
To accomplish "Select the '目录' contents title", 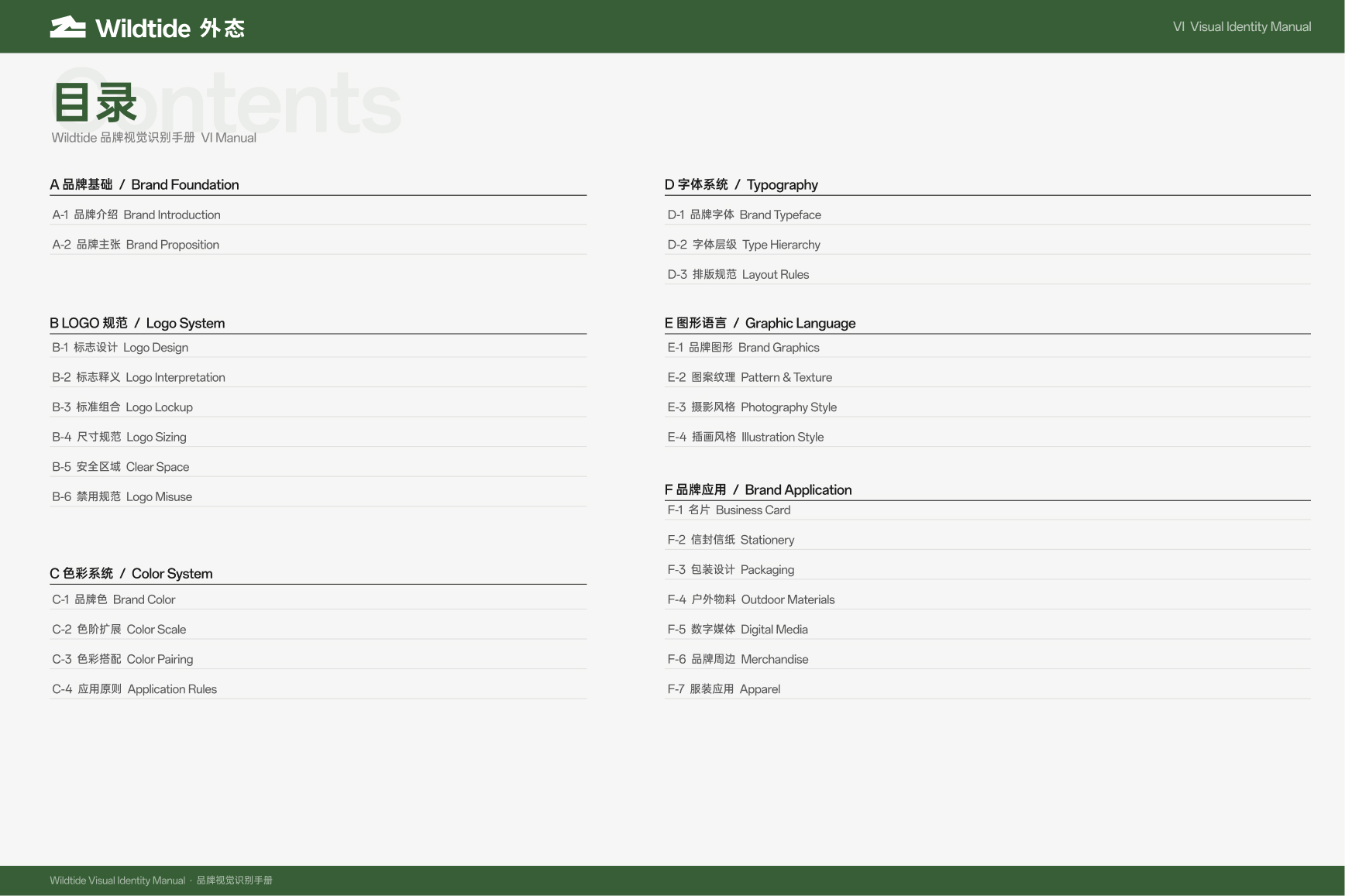I will pos(95,103).
